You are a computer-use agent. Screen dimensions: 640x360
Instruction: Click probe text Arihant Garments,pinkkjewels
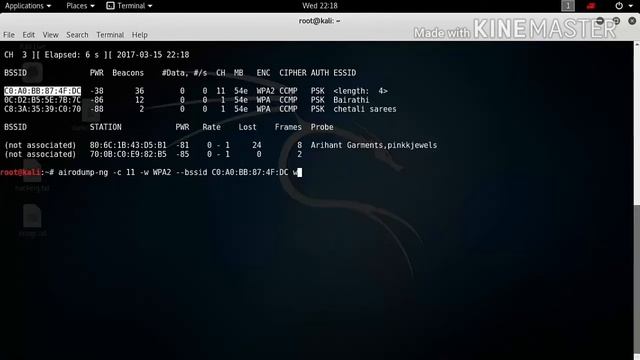pos(373,145)
